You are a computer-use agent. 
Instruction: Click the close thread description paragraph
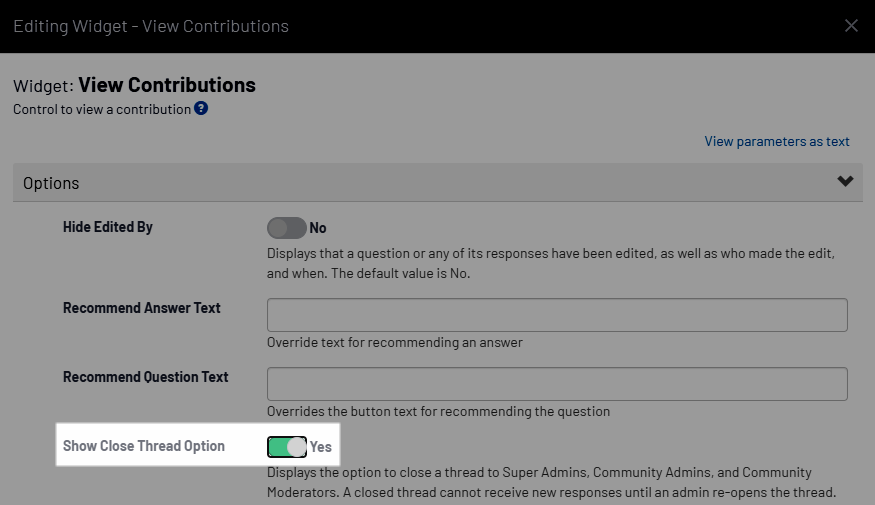coord(551,482)
